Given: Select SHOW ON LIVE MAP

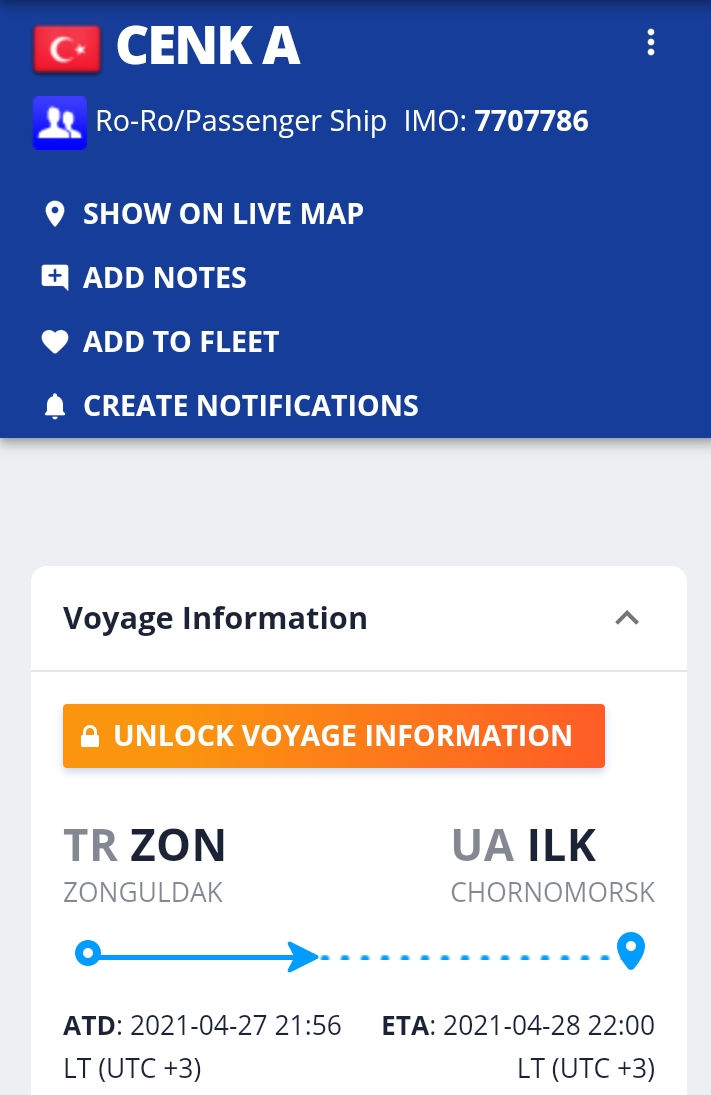Looking at the screenshot, I should pyautogui.click(x=223, y=214).
